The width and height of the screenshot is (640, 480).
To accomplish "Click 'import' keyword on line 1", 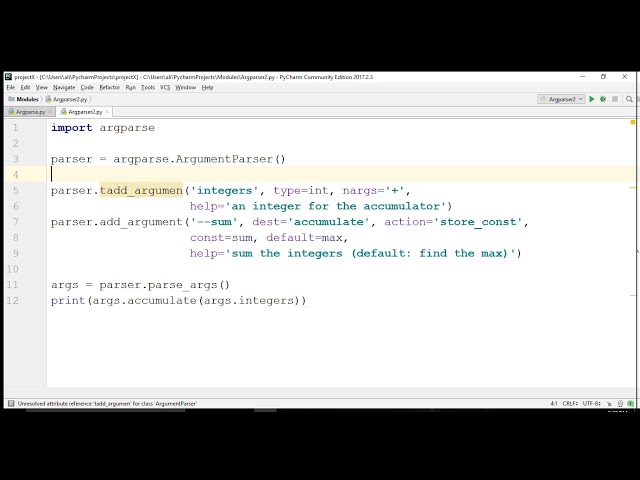I will point(71,128).
